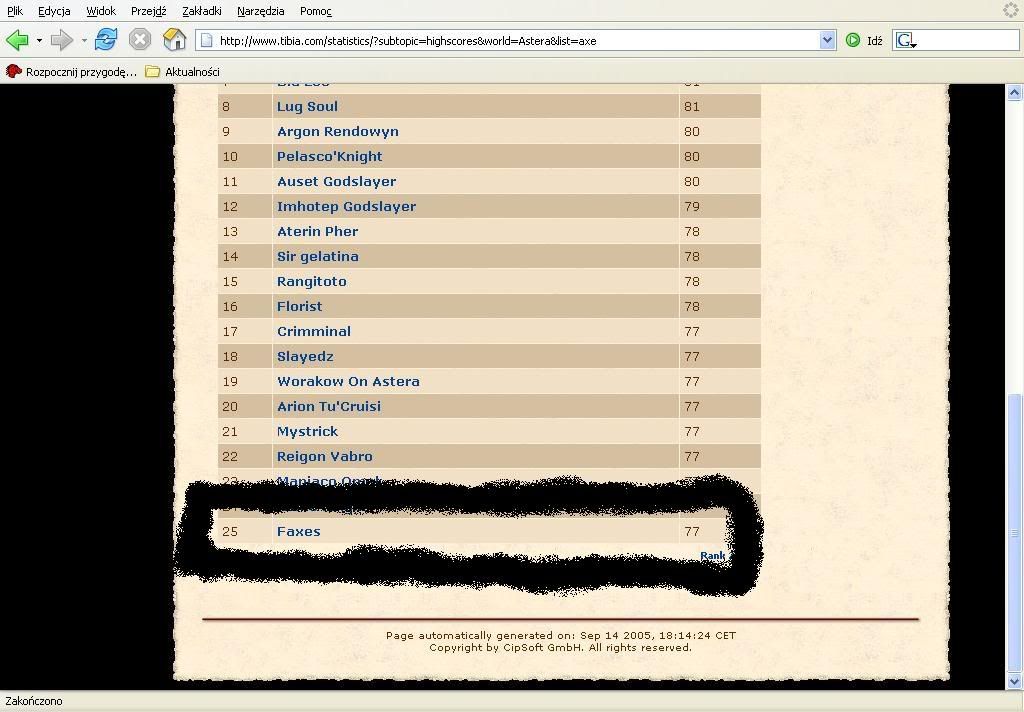
Task: Click the Google search engine icon
Action: pyautogui.click(x=906, y=40)
